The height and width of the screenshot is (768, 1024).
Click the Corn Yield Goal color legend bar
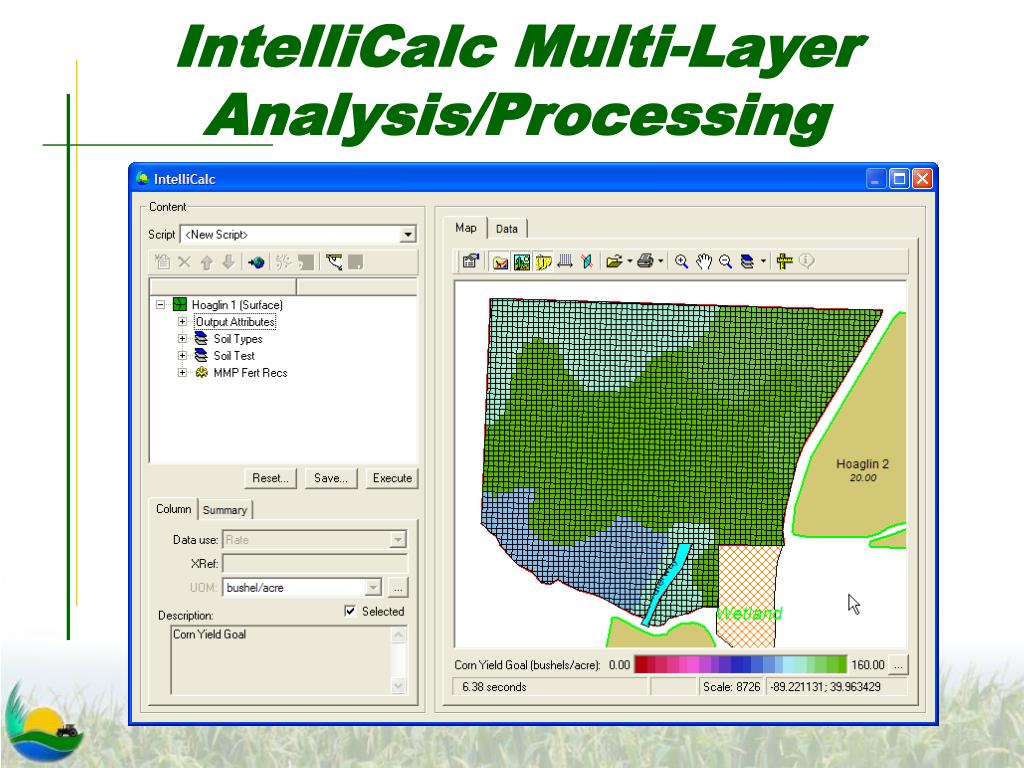(741, 665)
